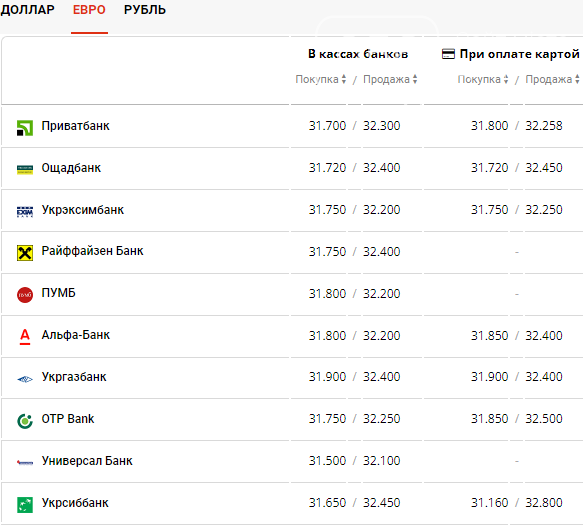Sort by Продажа under При оплате картой
This screenshot has height=525, width=583.
pyautogui.click(x=552, y=79)
